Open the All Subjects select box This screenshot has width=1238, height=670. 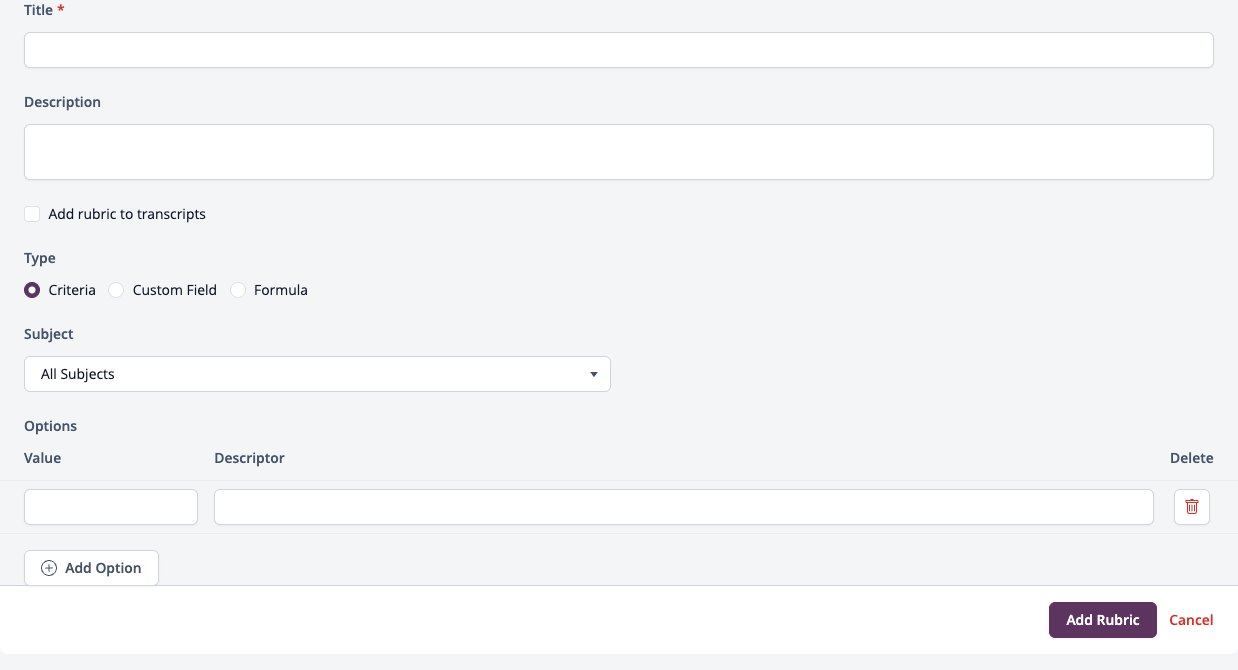pyautogui.click(x=317, y=374)
